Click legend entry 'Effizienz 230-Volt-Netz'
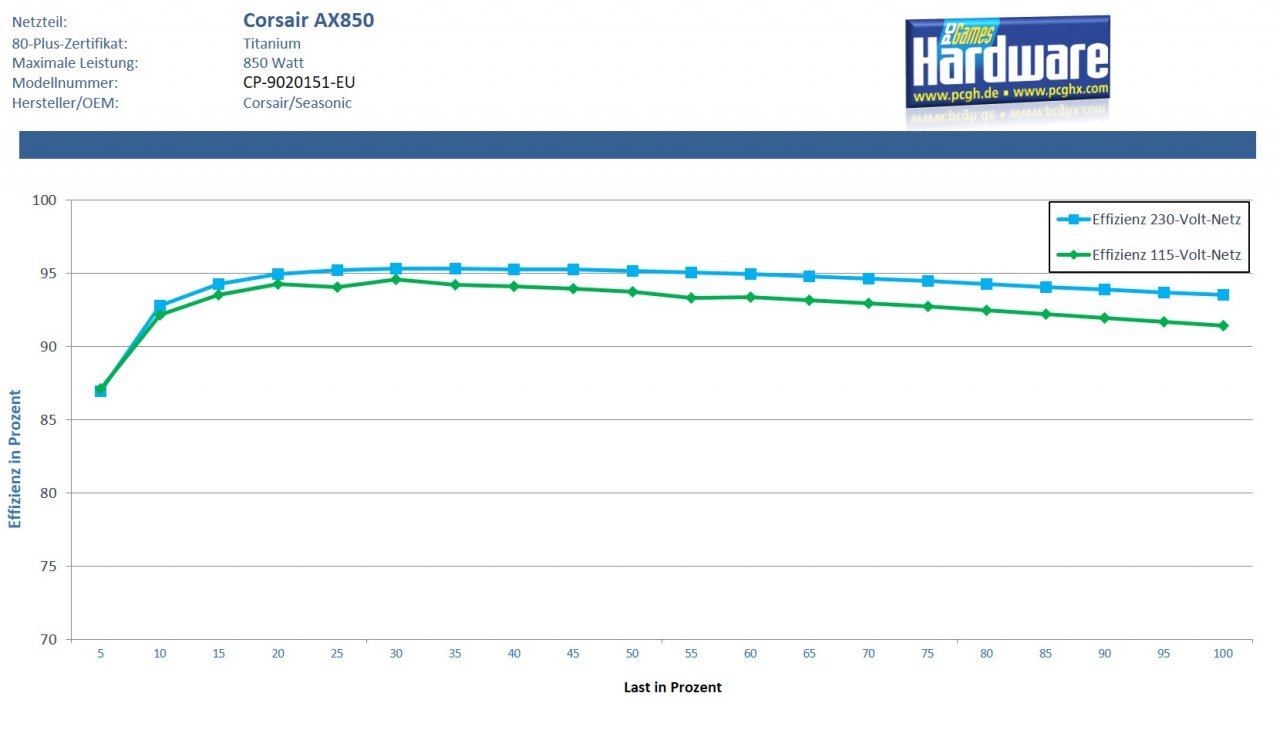This screenshot has width=1280, height=730. 1149,220
